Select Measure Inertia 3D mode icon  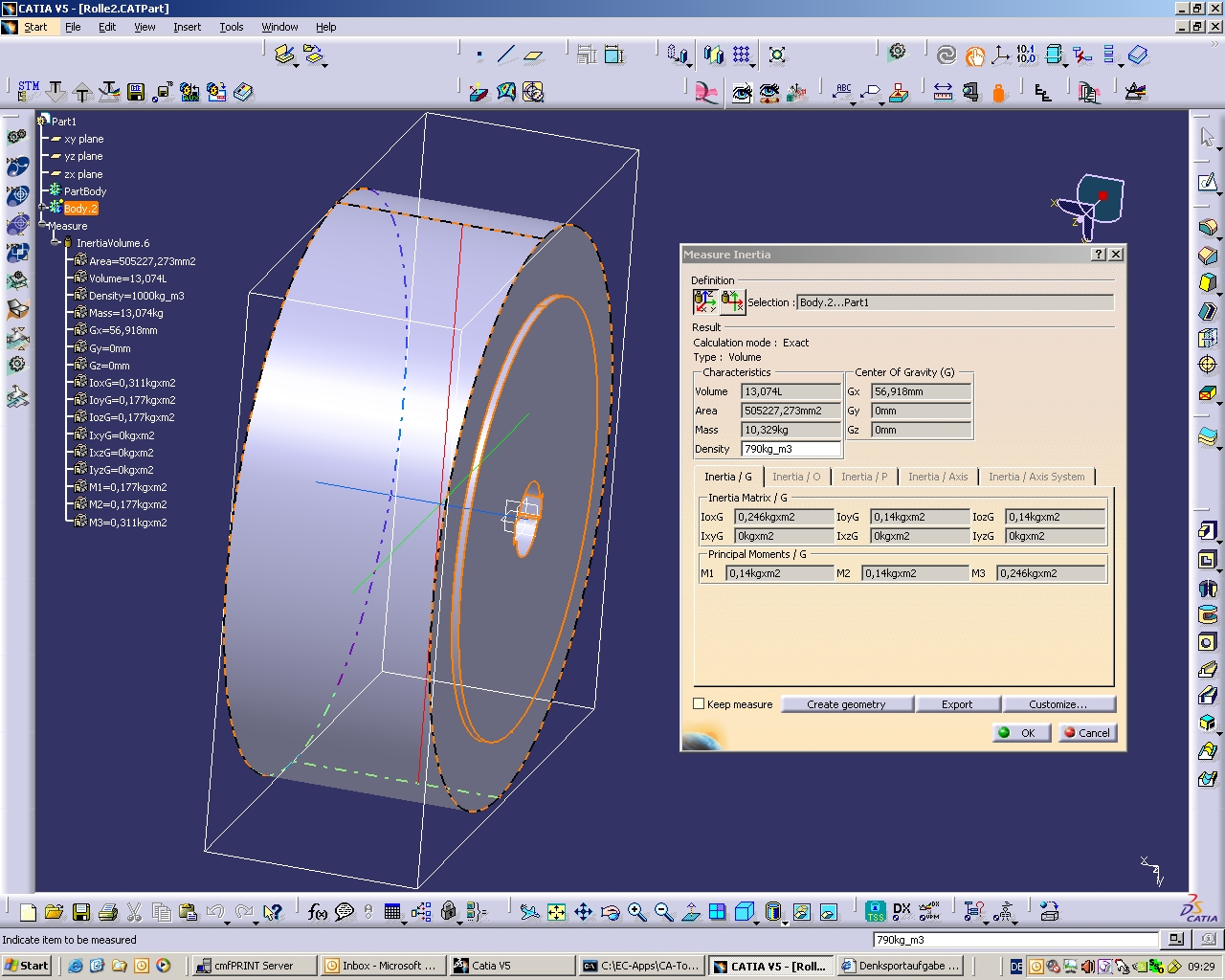pyautogui.click(x=705, y=302)
